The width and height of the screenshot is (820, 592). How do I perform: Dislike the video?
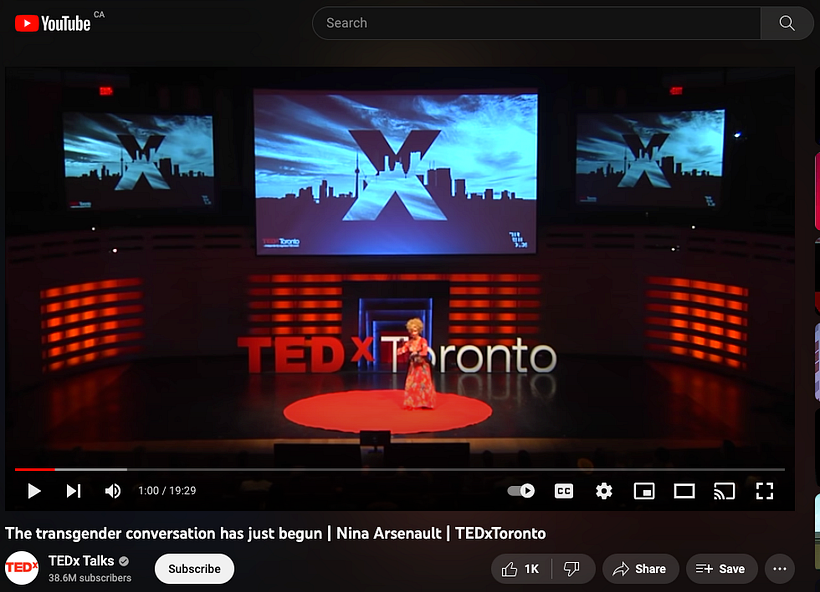pos(573,568)
